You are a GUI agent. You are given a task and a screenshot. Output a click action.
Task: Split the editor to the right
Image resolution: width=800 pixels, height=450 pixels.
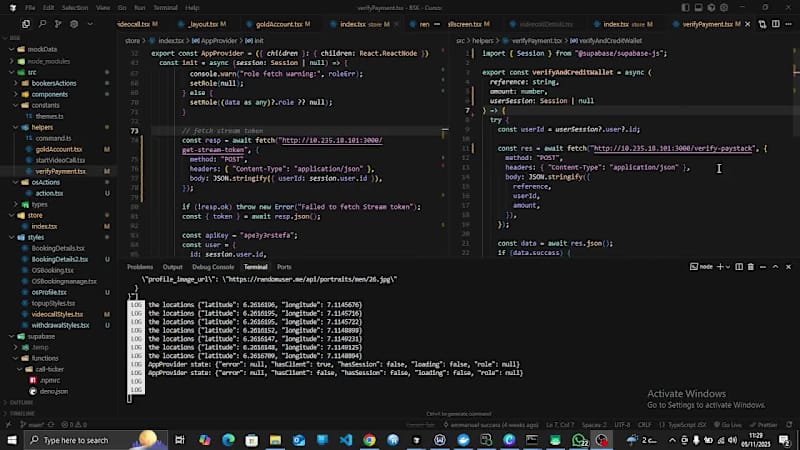[776, 24]
